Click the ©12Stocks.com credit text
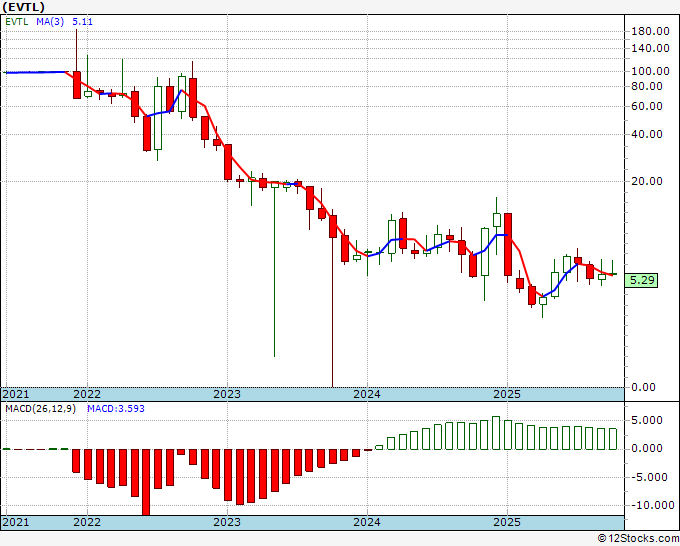 (x=638, y=539)
